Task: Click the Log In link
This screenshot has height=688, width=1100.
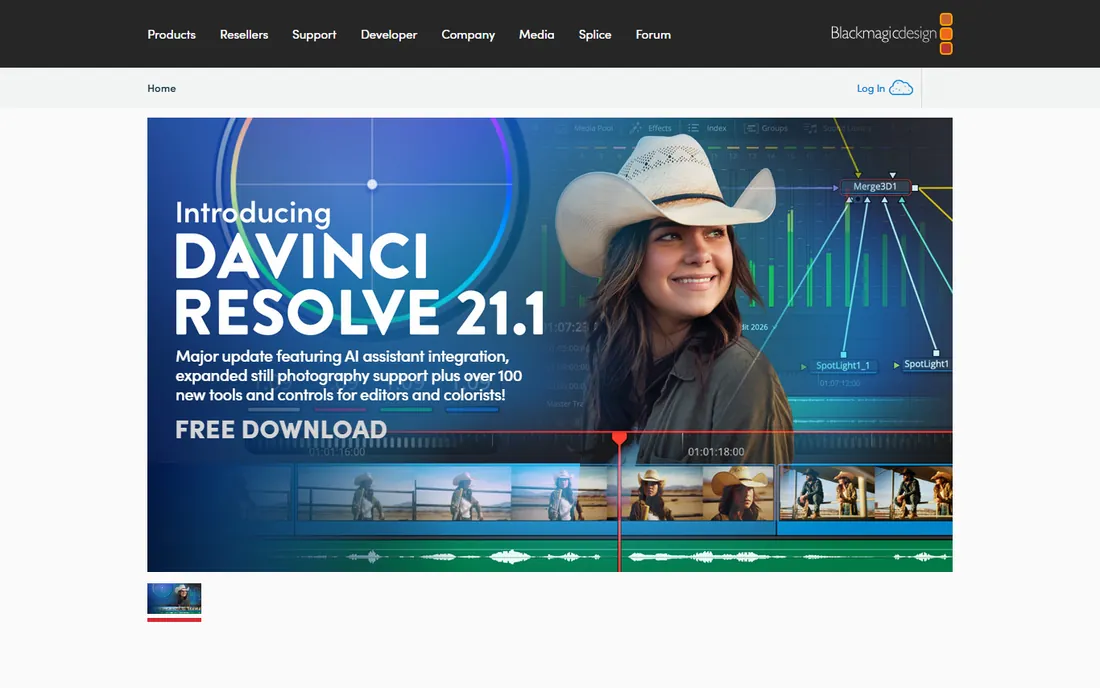Action: coord(871,88)
